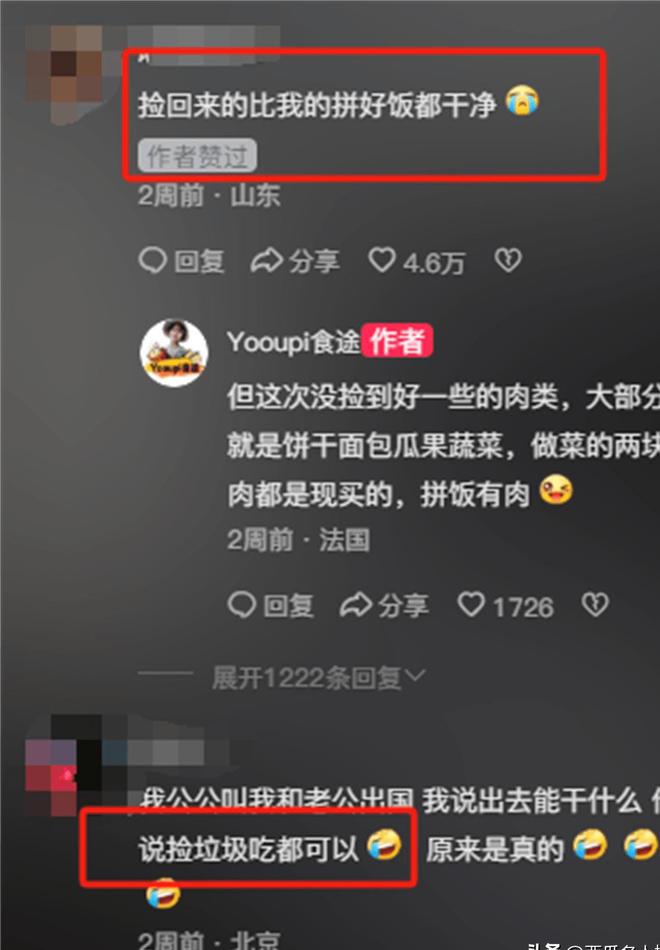Tap the winking emoji in author's reply
The height and width of the screenshot is (950, 660).
[x=556, y=491]
